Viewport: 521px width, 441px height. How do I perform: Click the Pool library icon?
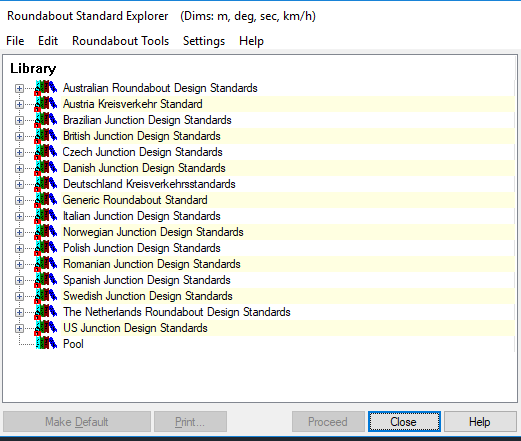(46, 343)
